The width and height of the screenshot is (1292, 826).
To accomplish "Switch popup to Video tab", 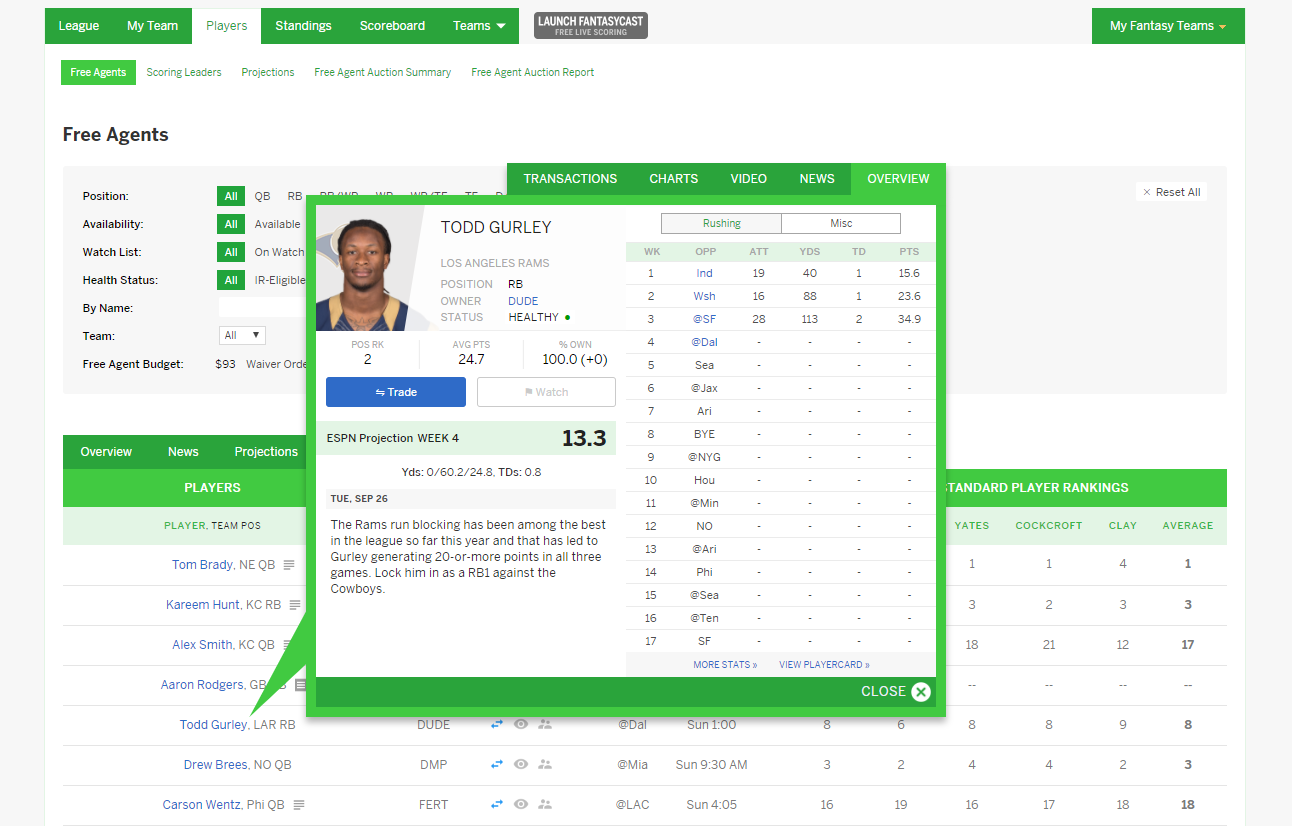I will [x=749, y=179].
